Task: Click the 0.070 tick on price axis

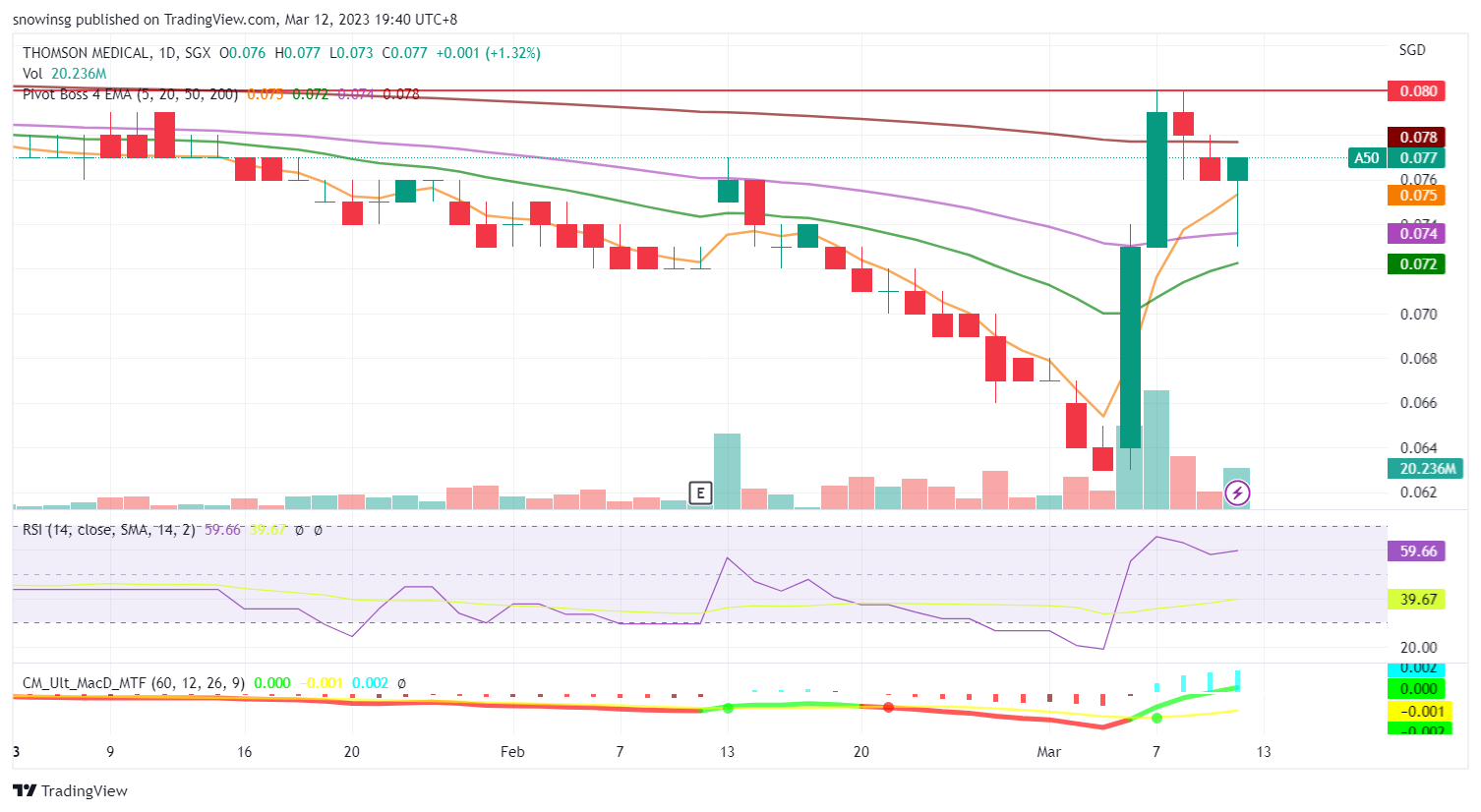Action: tap(1418, 314)
